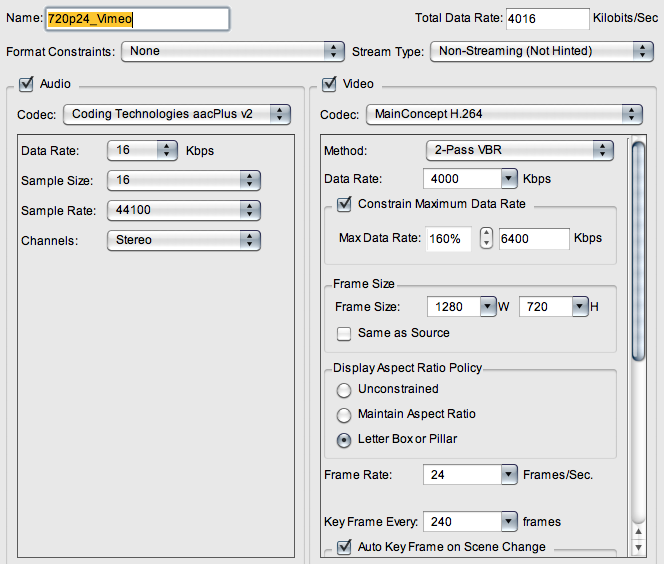Screen dimensions: 664x564
Task: Toggle the Audio checkbox
Action: click(x=26, y=85)
